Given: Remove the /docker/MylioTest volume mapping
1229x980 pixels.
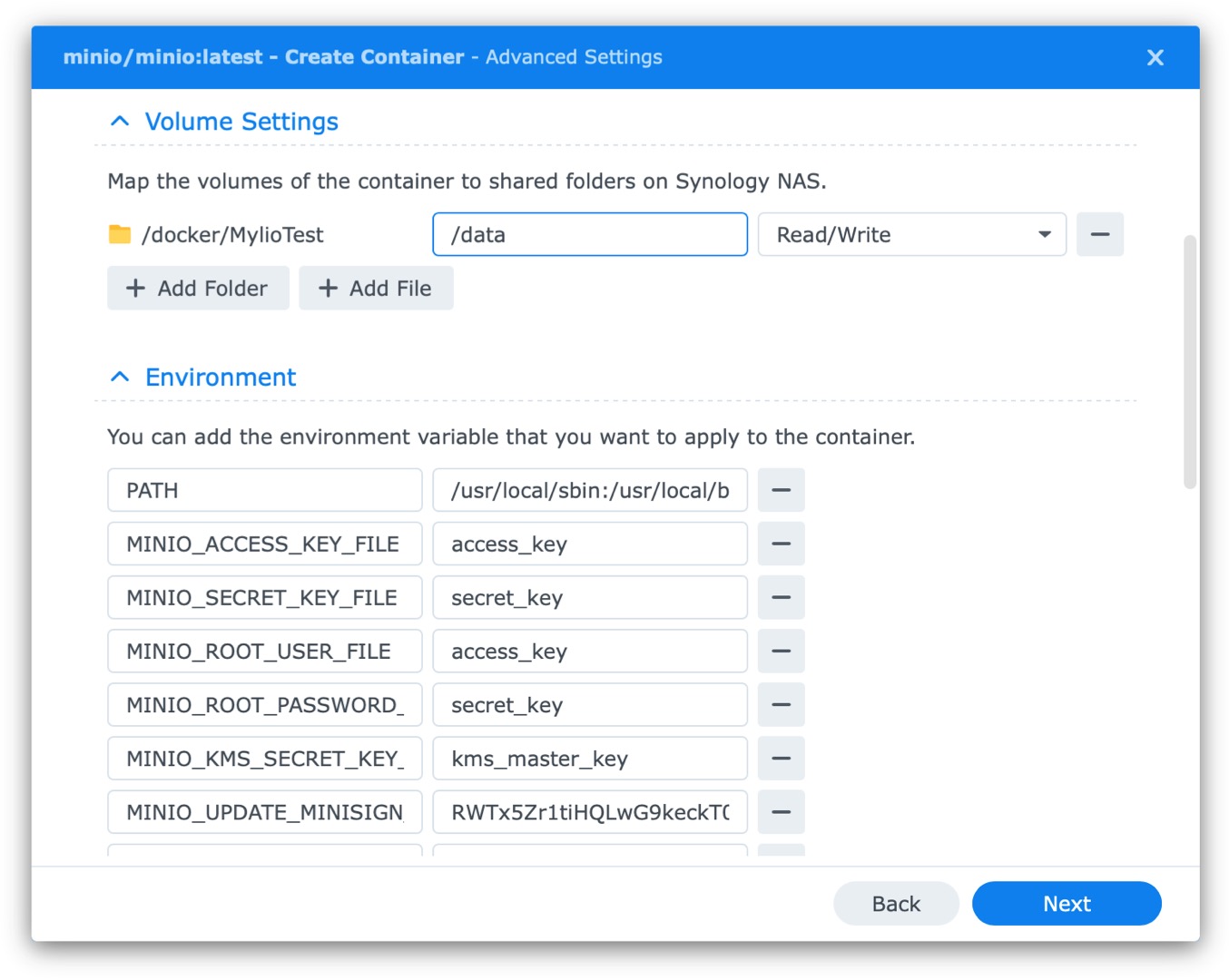Looking at the screenshot, I should [1099, 234].
